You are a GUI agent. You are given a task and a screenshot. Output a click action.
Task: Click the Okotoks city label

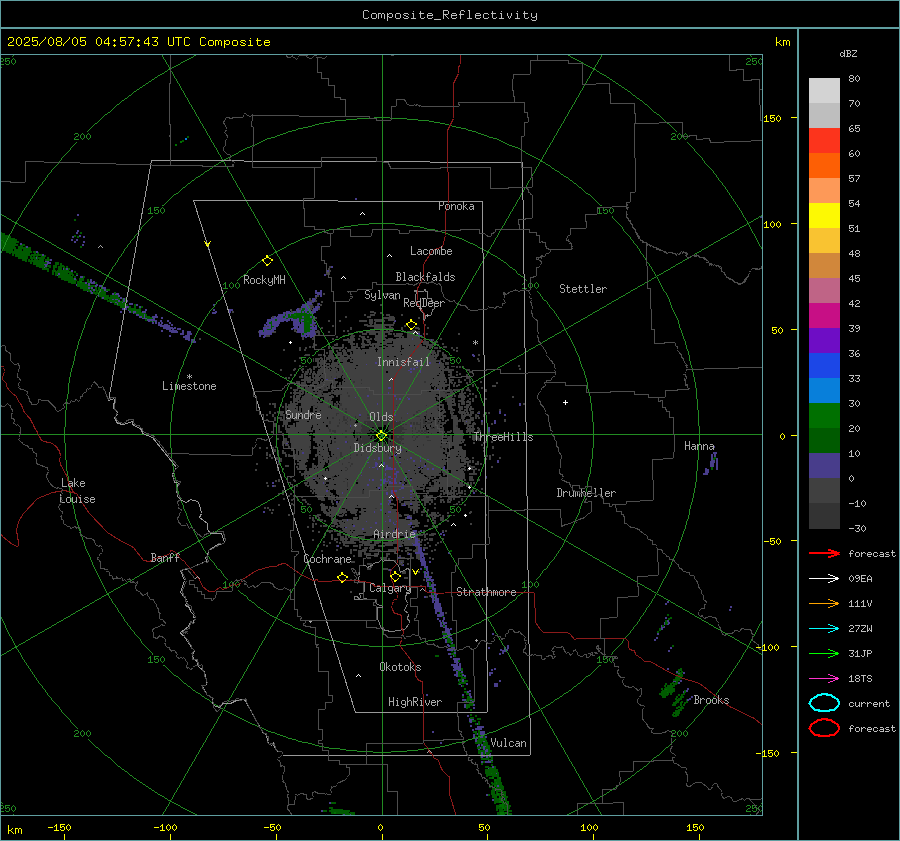[x=400, y=667]
